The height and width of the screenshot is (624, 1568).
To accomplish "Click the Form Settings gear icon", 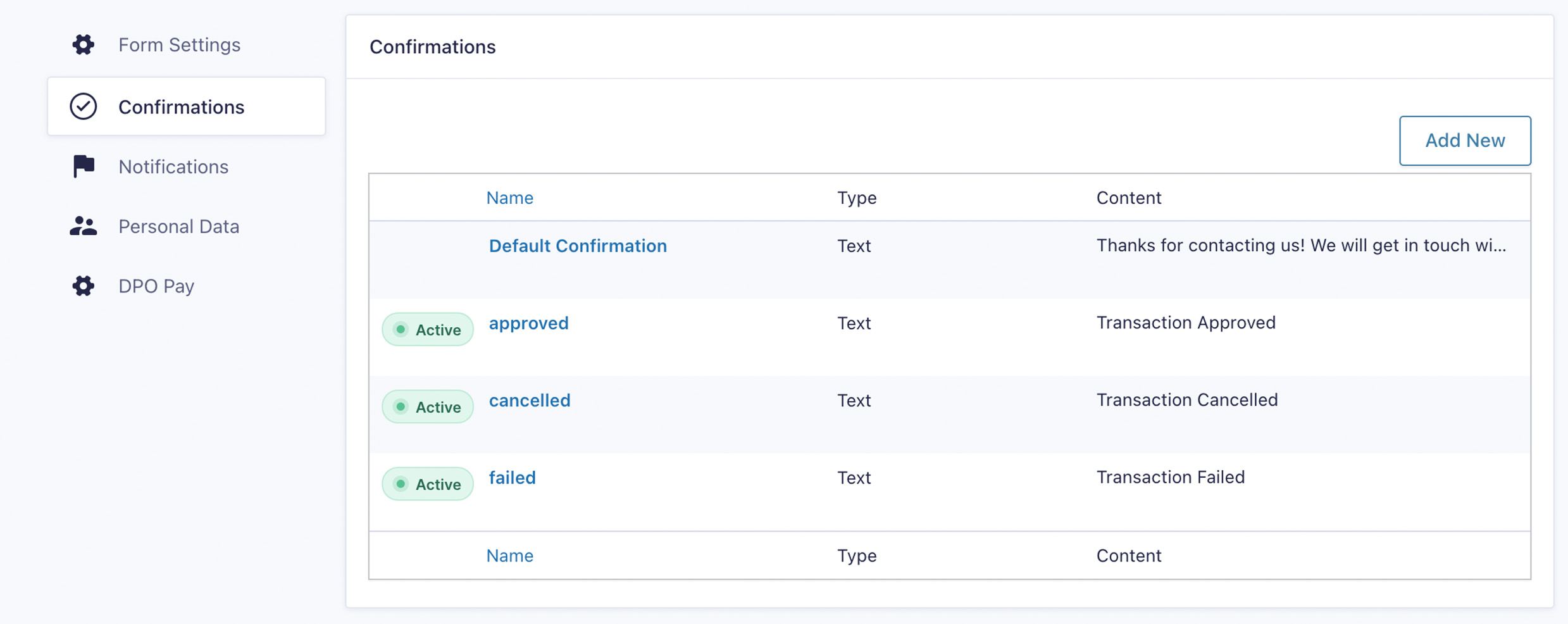I will tap(83, 45).
